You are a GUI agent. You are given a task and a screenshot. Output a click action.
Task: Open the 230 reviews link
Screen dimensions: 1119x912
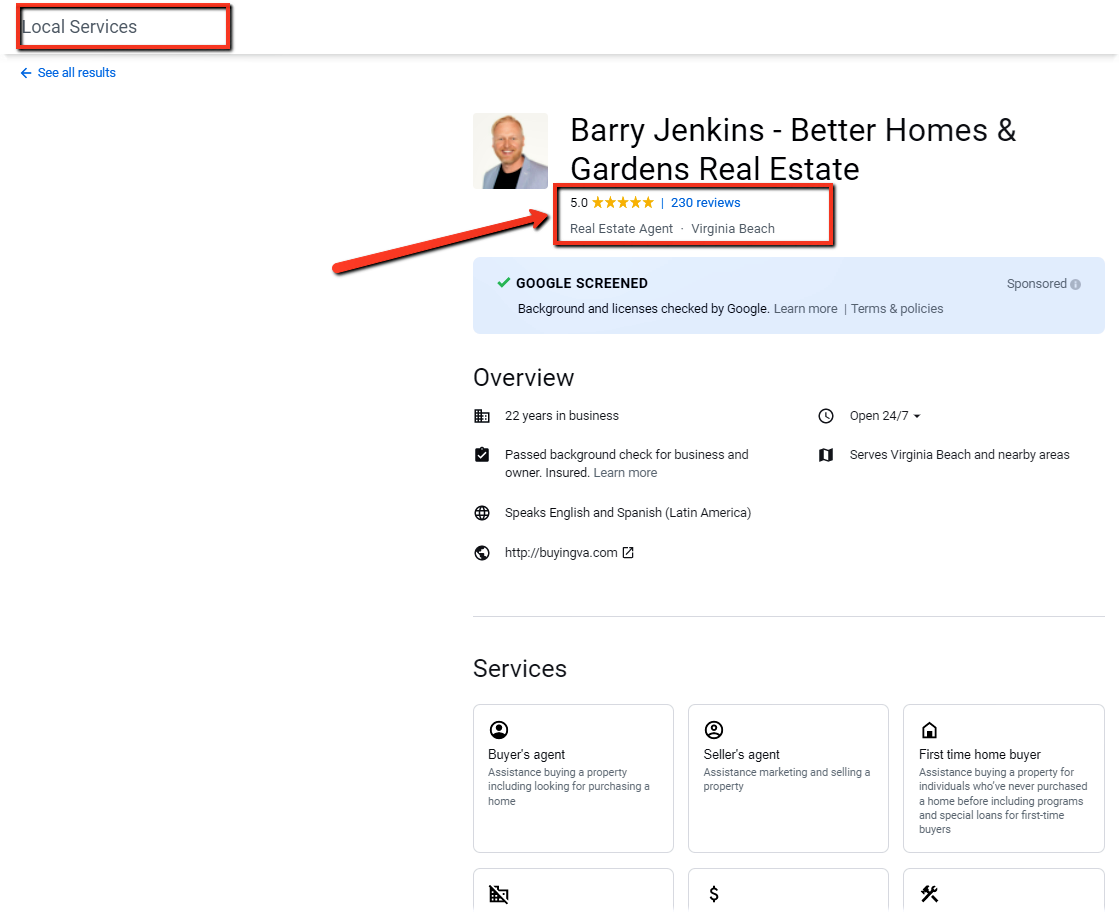coord(705,203)
